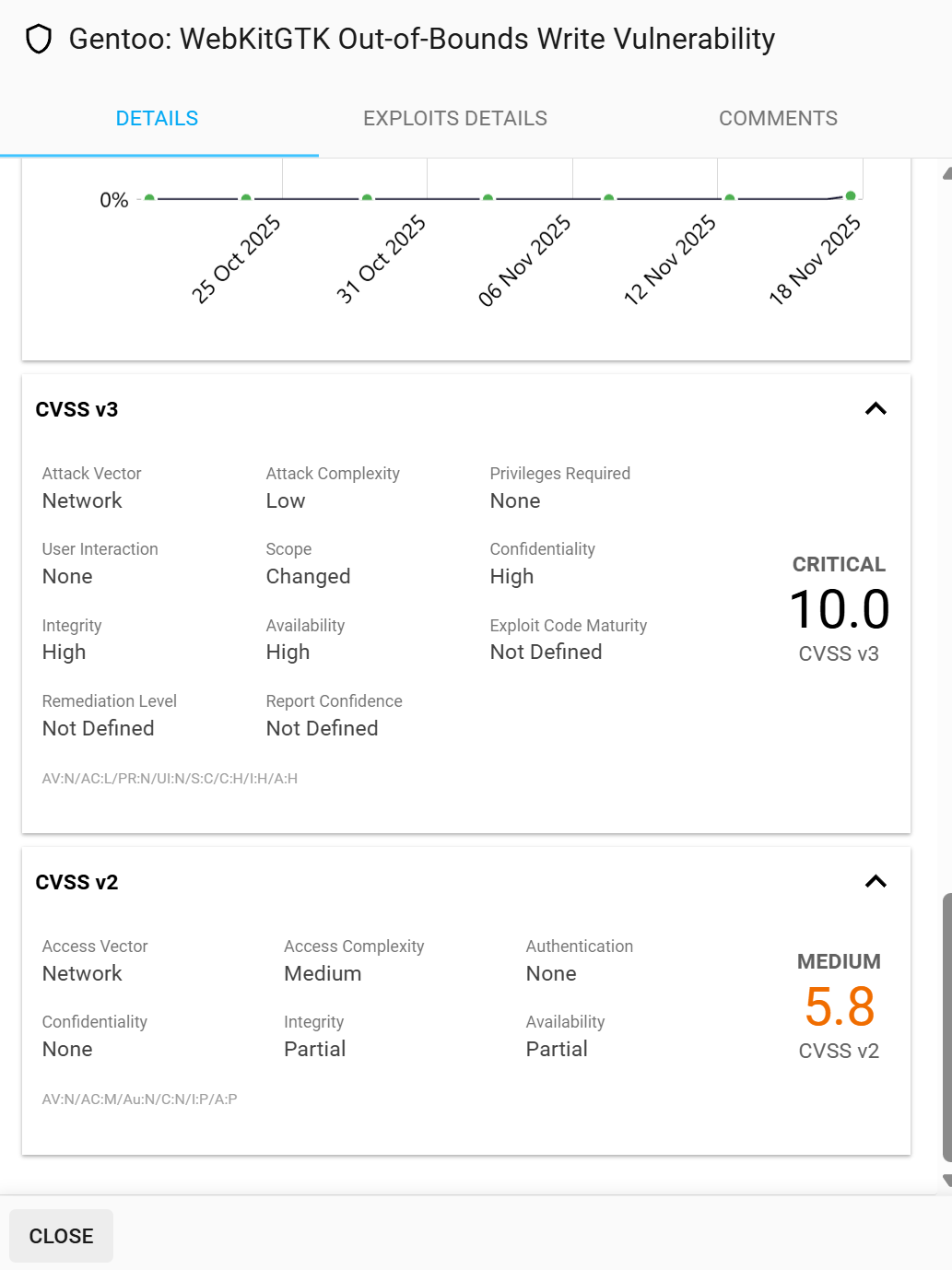Click the critical 10.0 CVSS v3 score
The height and width of the screenshot is (1270, 952).
point(840,610)
